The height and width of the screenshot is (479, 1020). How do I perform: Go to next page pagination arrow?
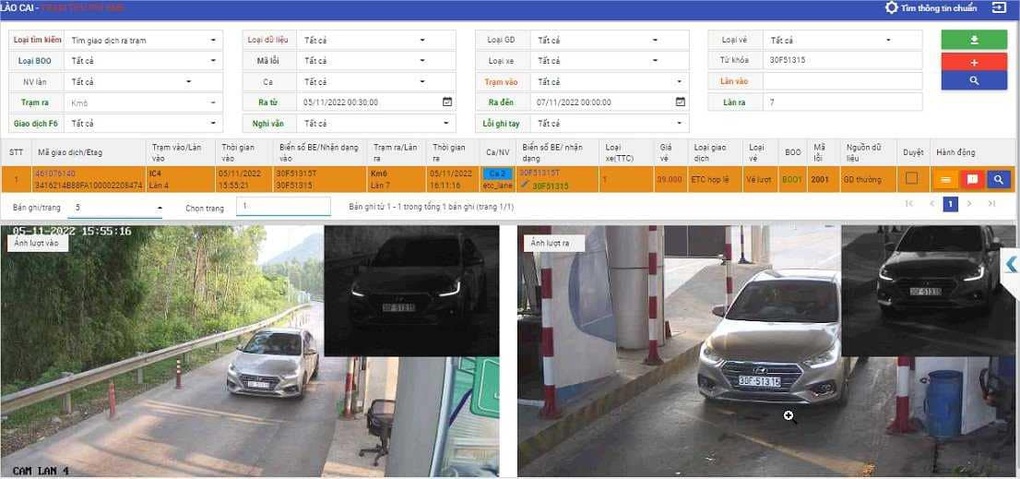(x=969, y=204)
